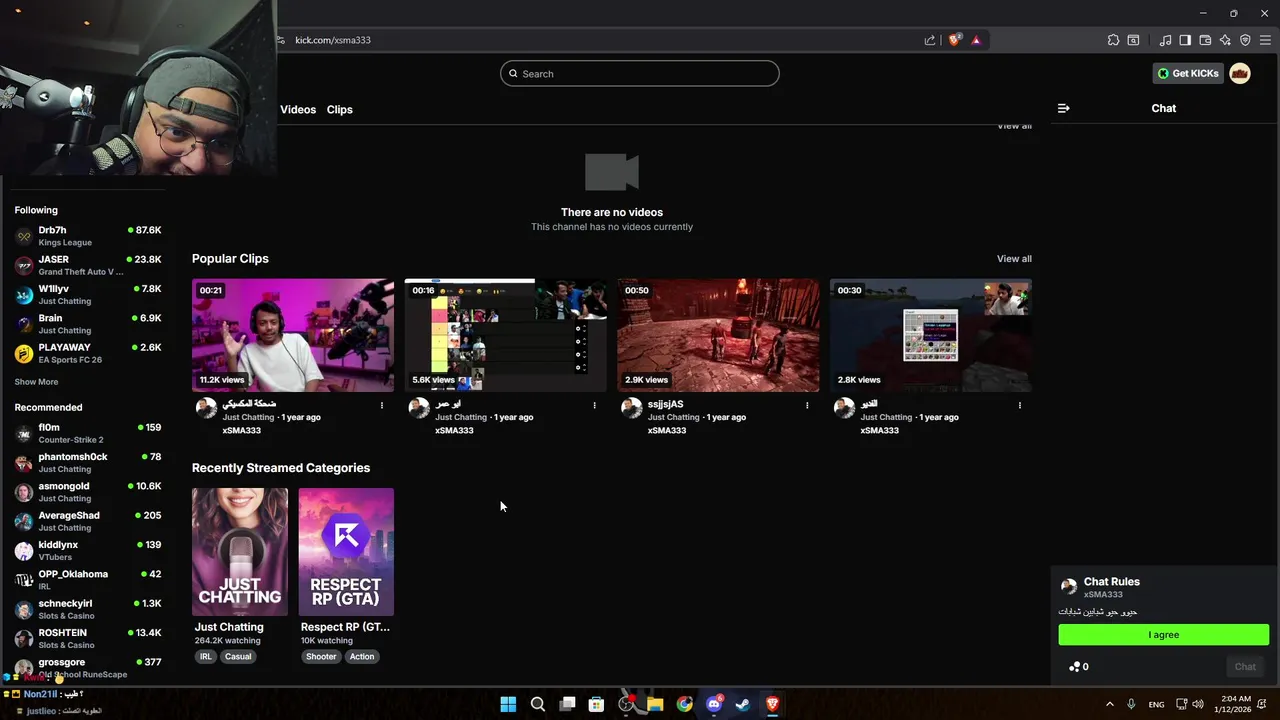Focus the Kick search field

(640, 73)
